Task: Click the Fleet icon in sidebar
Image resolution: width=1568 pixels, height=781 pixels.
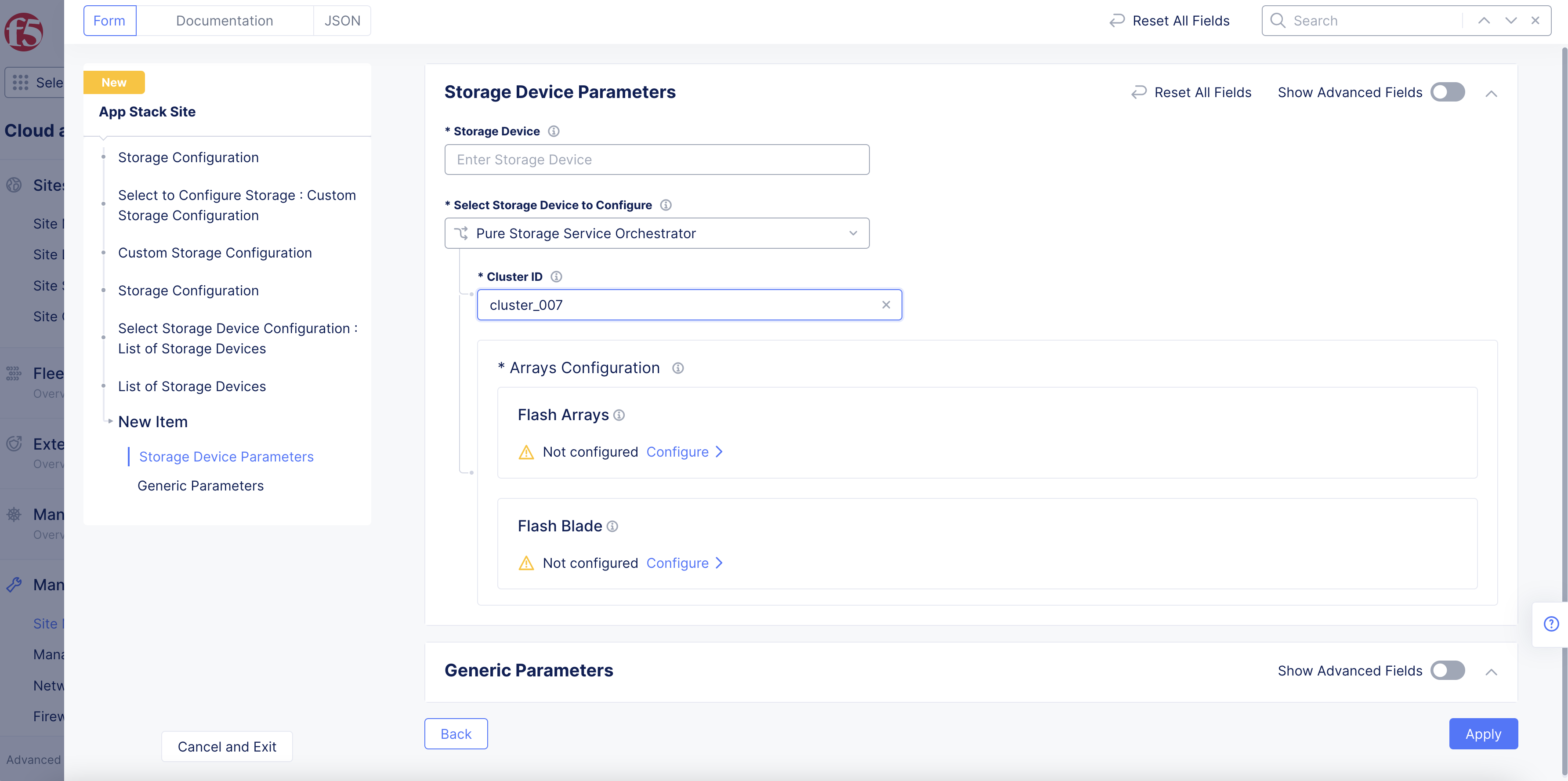Action: point(14,373)
